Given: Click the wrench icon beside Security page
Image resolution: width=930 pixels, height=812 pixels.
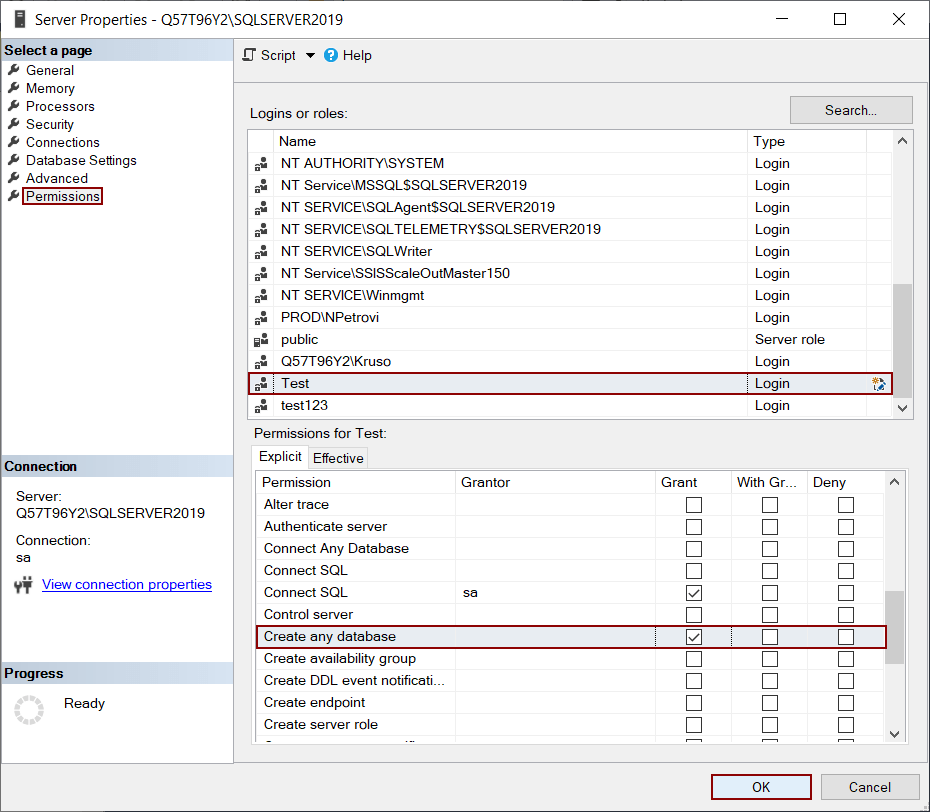Looking at the screenshot, I should pos(16,124).
